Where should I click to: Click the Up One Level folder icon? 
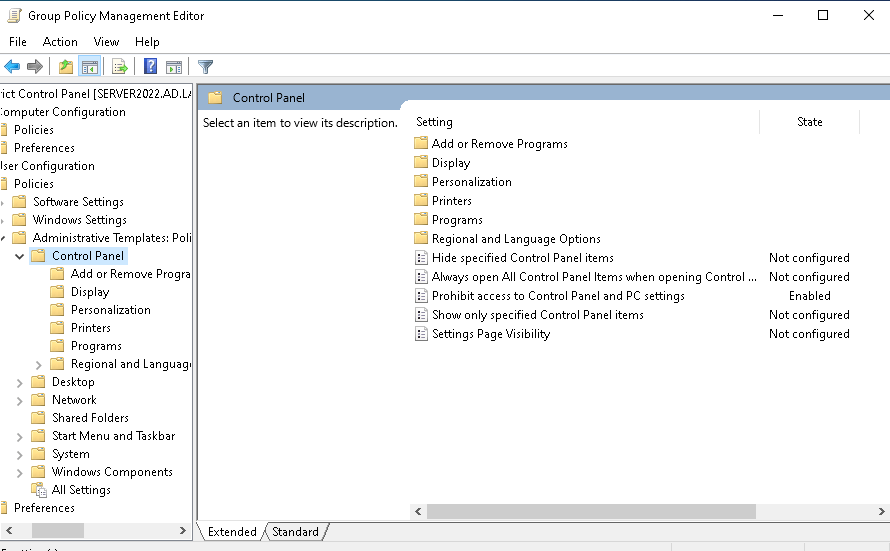coord(66,67)
